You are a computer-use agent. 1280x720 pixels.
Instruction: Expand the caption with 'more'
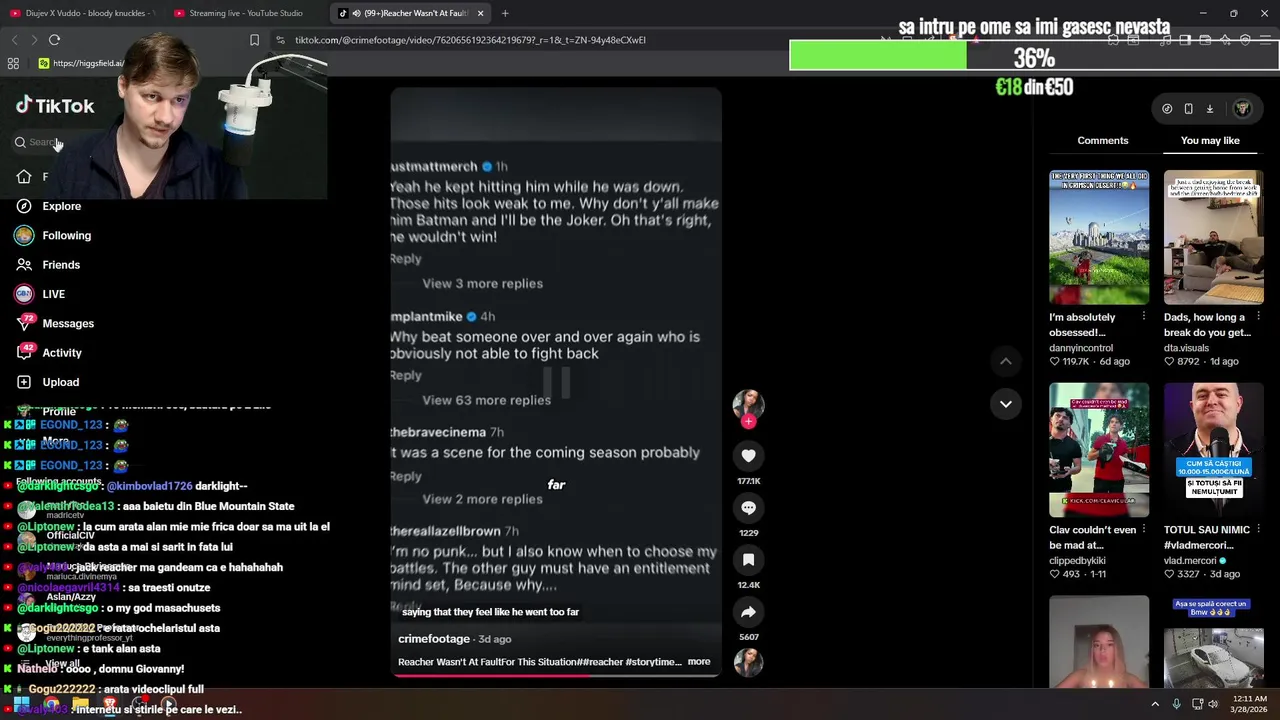[x=699, y=662]
